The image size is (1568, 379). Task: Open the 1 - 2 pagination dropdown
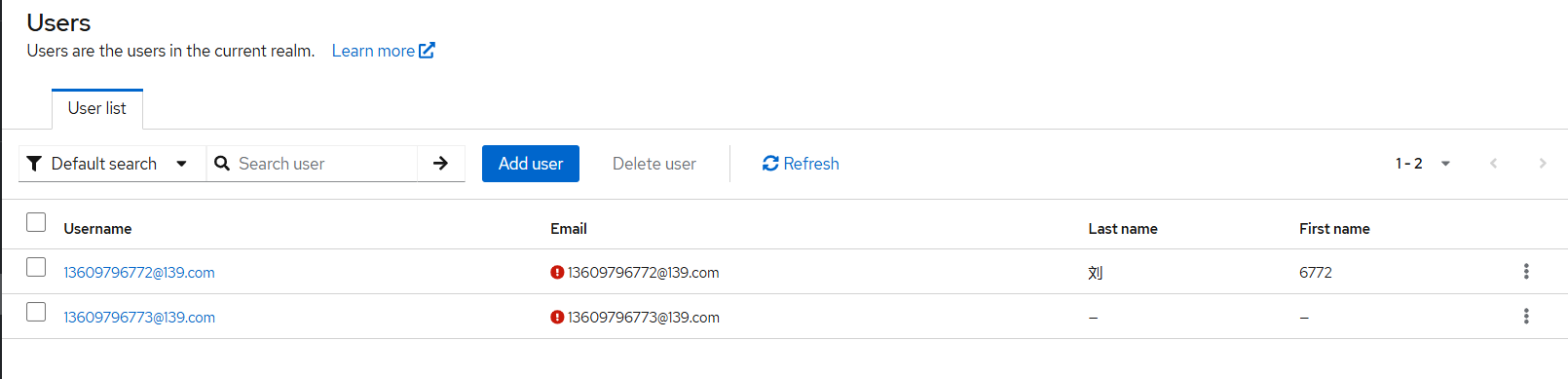tap(1423, 164)
